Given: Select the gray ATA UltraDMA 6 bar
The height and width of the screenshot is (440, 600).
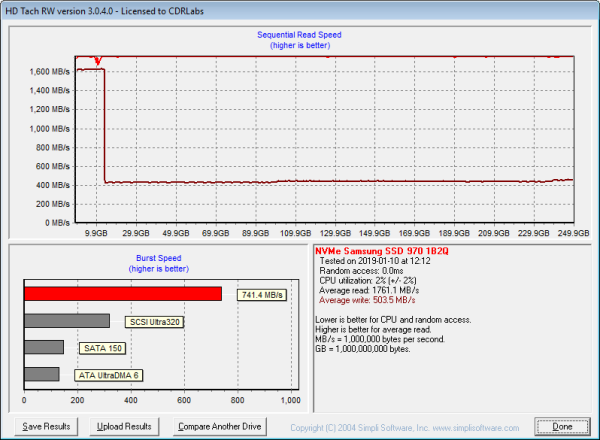Looking at the screenshot, I should (x=42, y=374).
